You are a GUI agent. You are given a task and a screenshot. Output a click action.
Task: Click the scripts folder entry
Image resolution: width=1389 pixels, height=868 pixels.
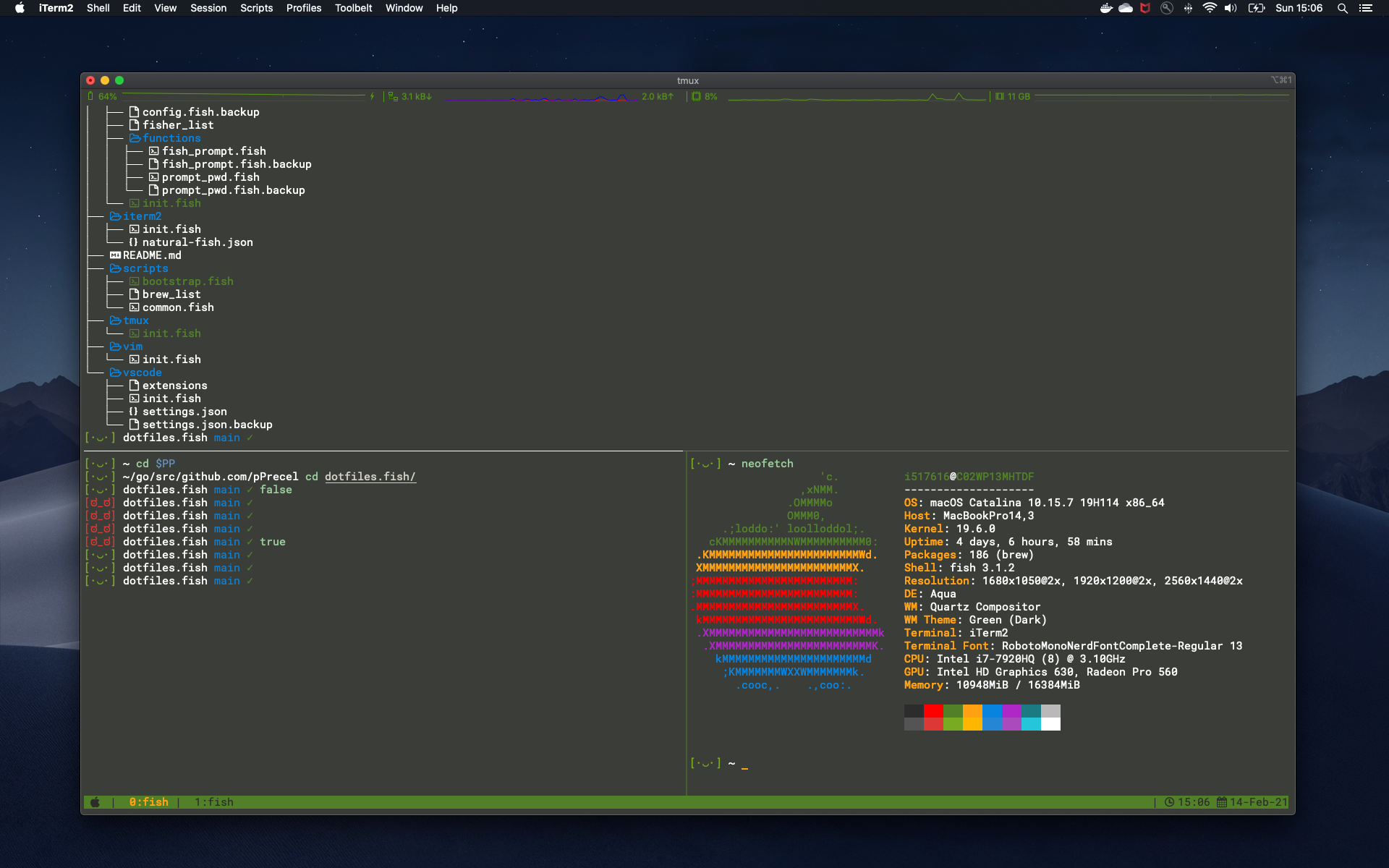[145, 268]
